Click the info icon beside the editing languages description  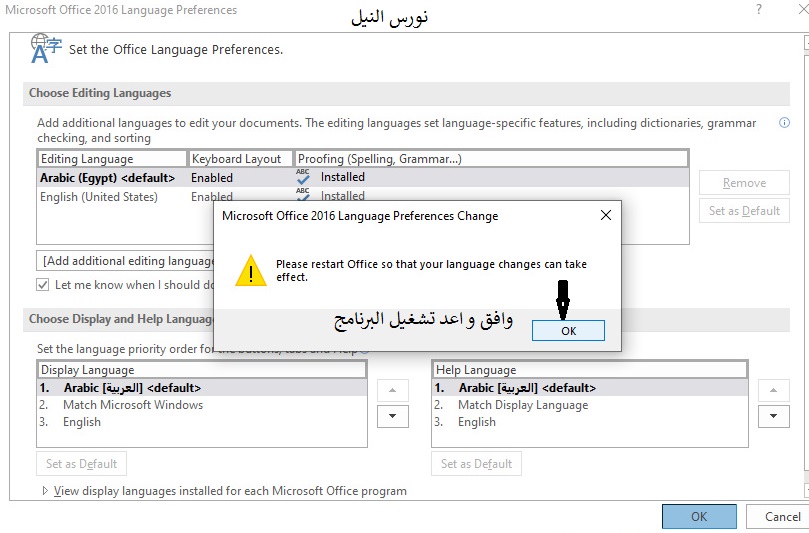tap(784, 123)
